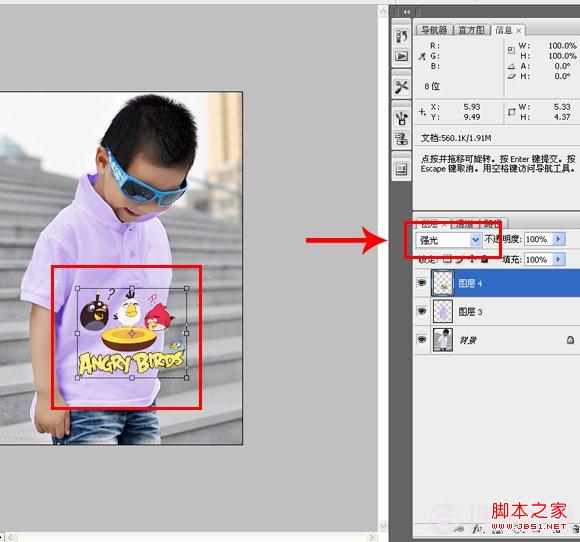Click the left-middle transform handle
This screenshot has height=542, width=580.
[77, 333]
